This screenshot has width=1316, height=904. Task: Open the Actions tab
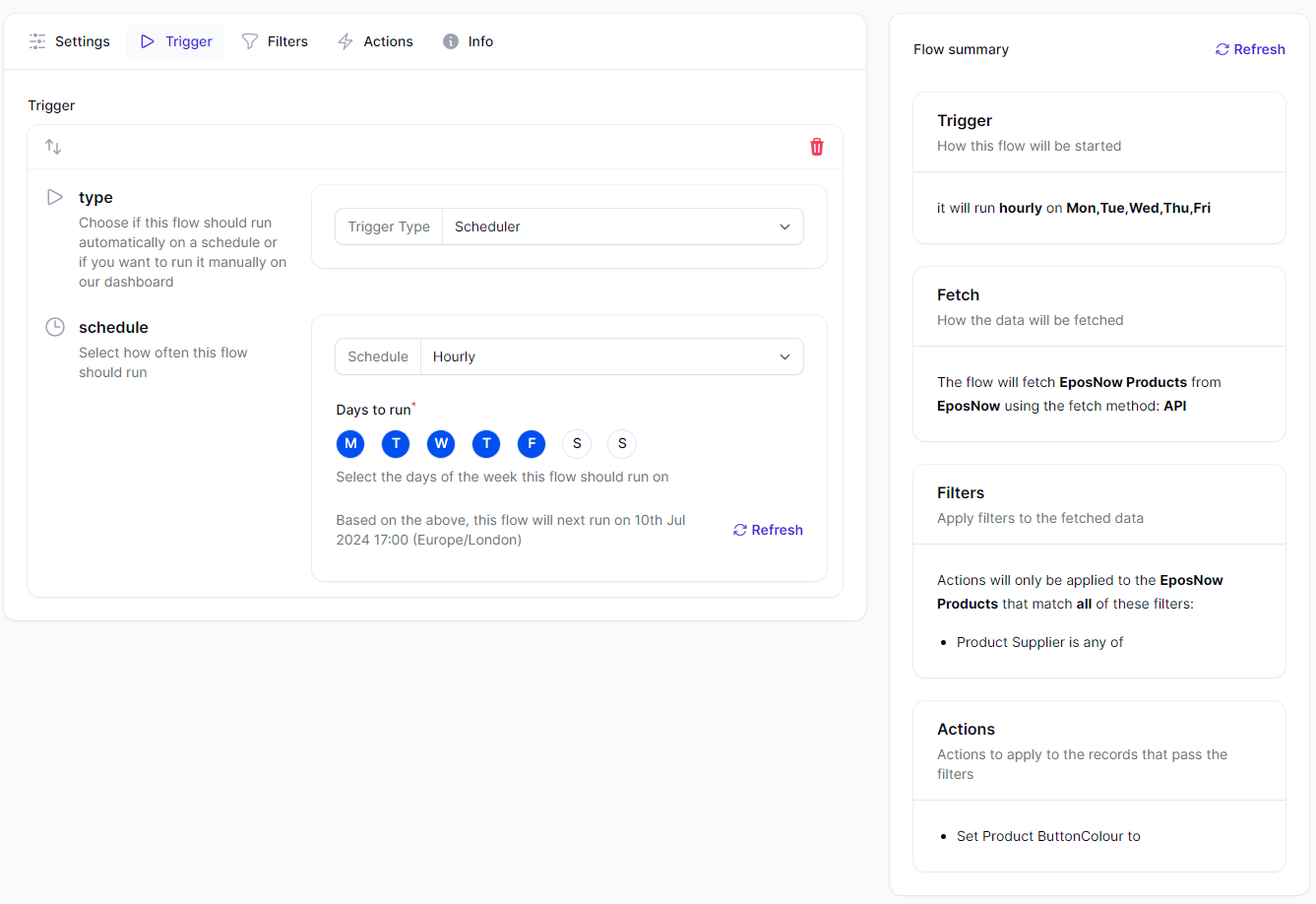[375, 41]
